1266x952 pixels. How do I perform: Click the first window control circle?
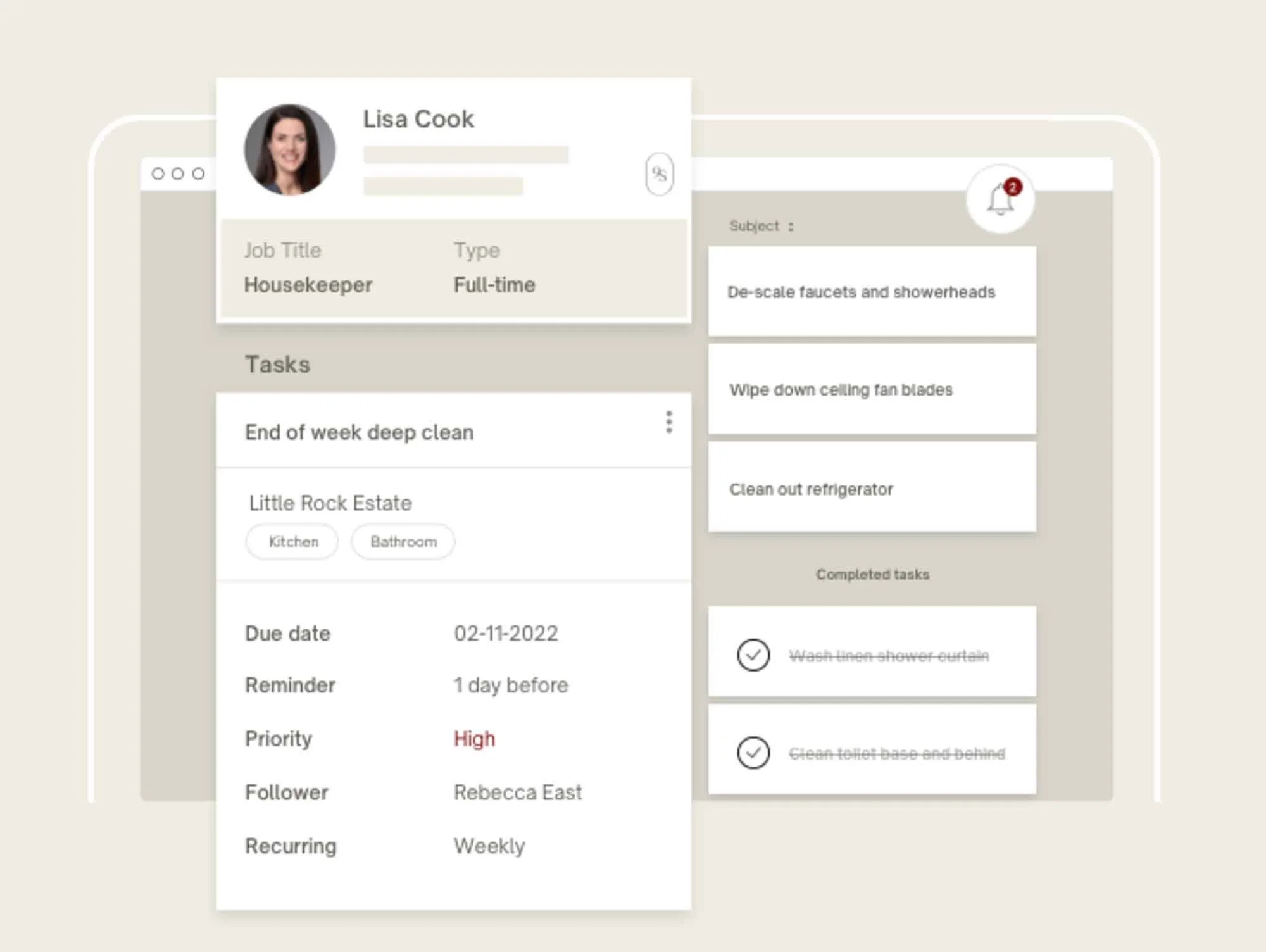coord(158,173)
